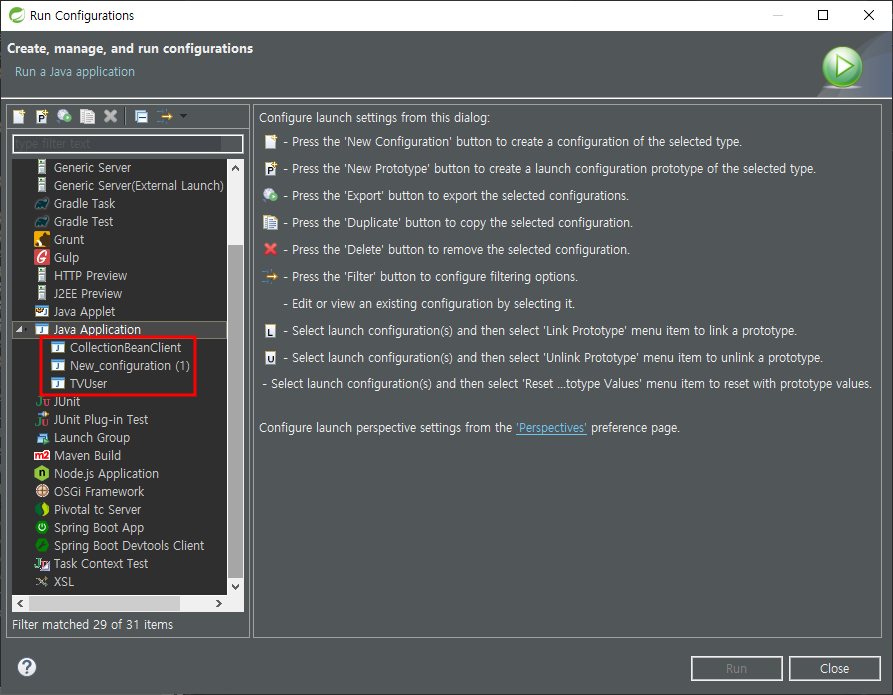Screen dimensions: 893x695
Task: Click the New Prototype toolbar icon
Action: click(42, 117)
